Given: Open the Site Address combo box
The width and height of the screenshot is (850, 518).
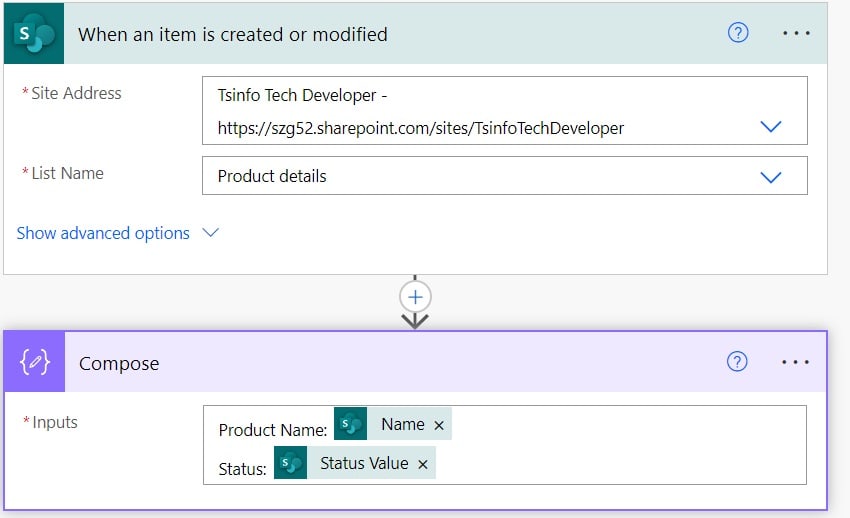Looking at the screenshot, I should pos(505,111).
